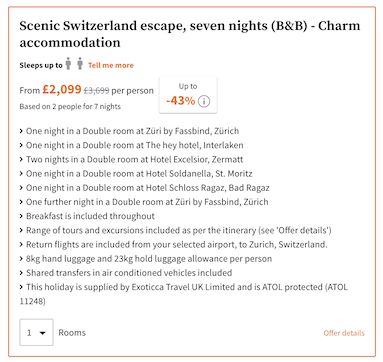Click the info icon beside -43%
This screenshot has width=383, height=362.
pyautogui.click(x=204, y=101)
